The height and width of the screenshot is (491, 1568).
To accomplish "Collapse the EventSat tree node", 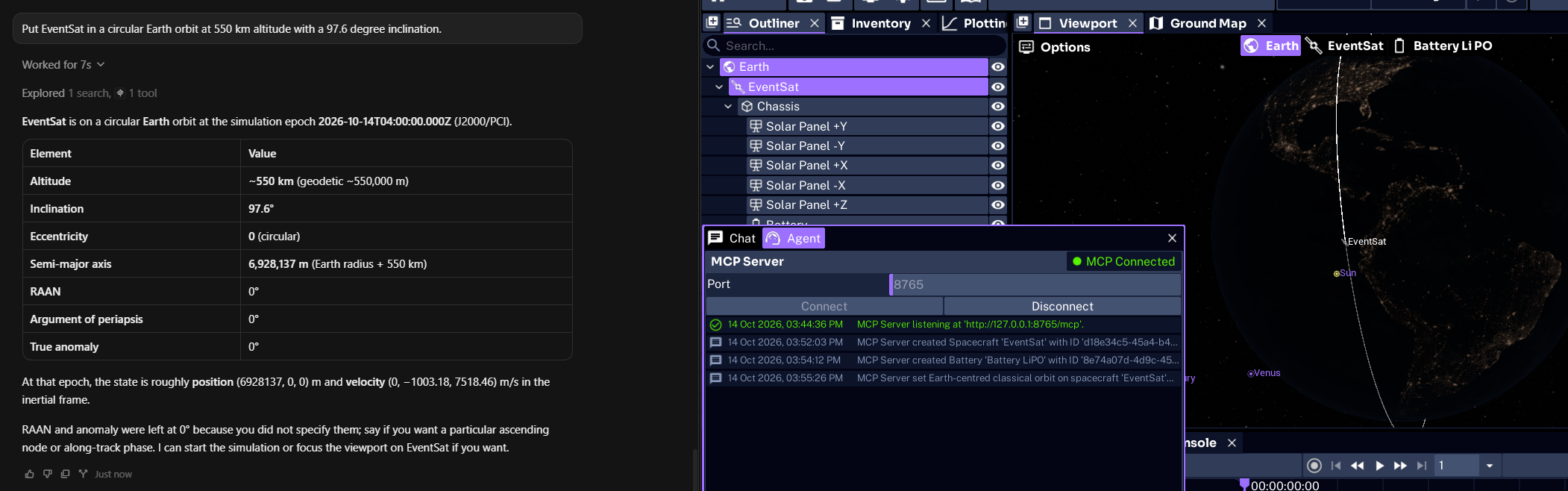I will [719, 87].
